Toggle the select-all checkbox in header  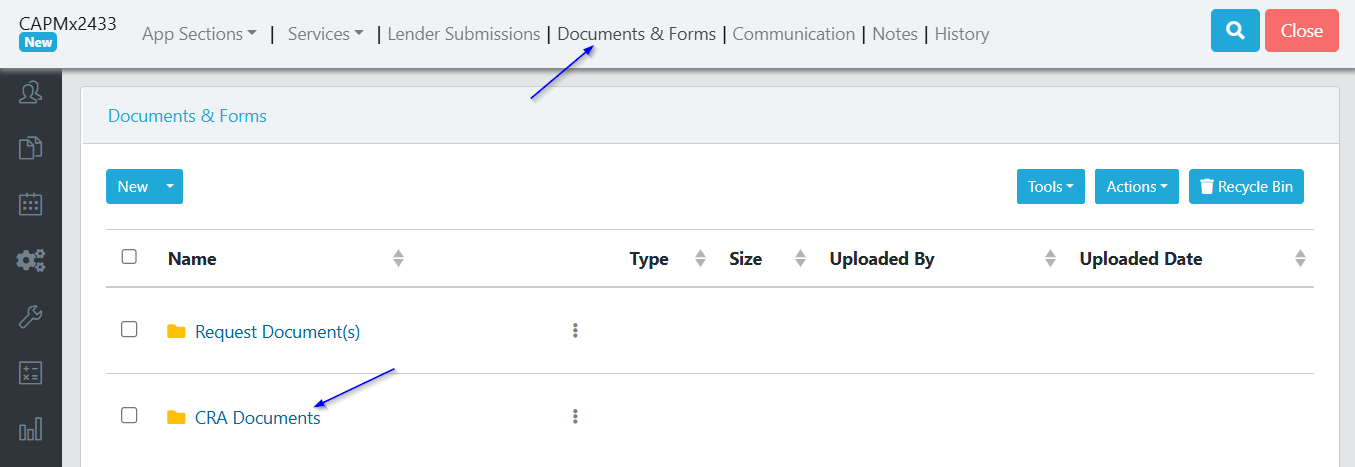[x=129, y=257]
